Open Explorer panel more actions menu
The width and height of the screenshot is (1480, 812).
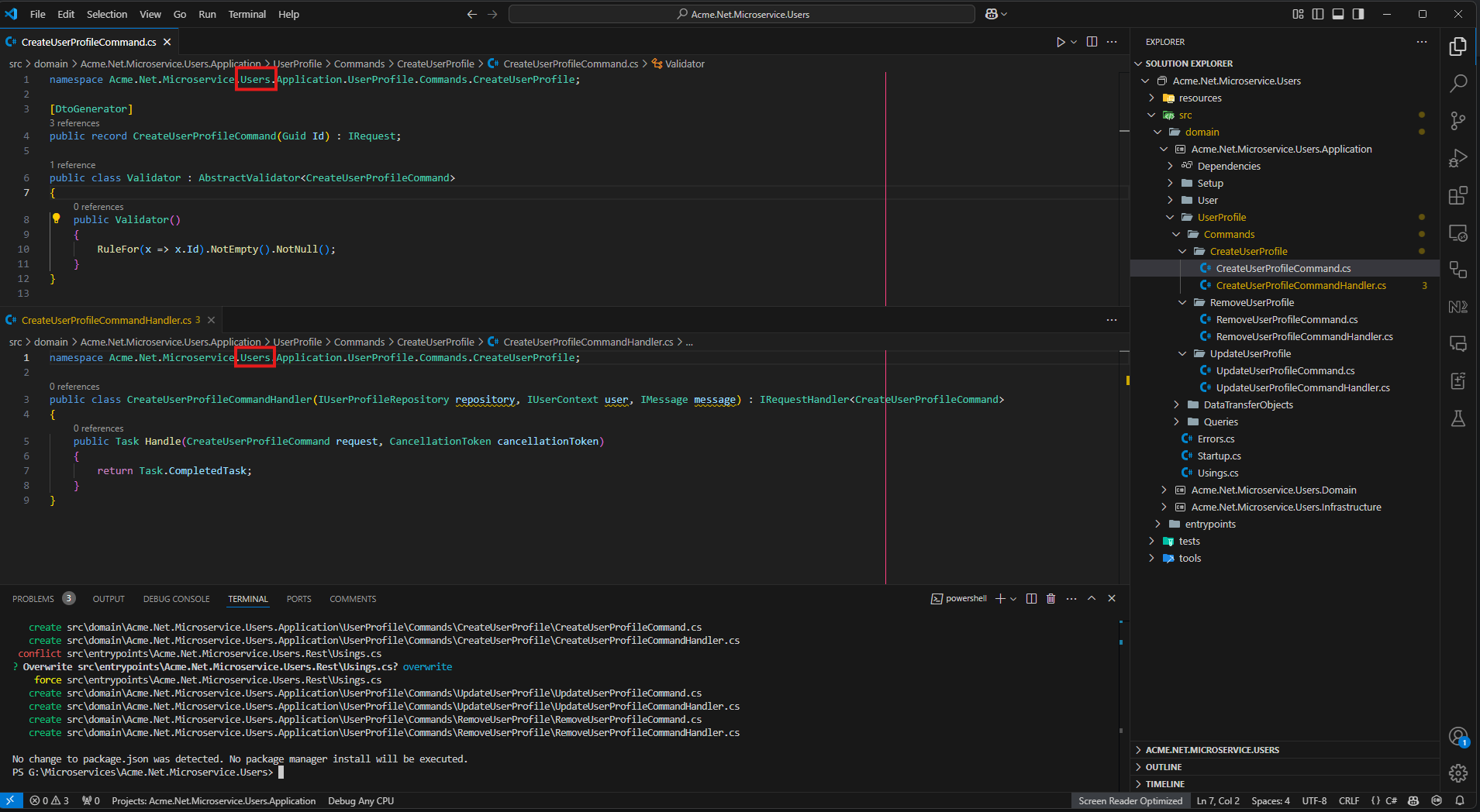coord(1421,42)
